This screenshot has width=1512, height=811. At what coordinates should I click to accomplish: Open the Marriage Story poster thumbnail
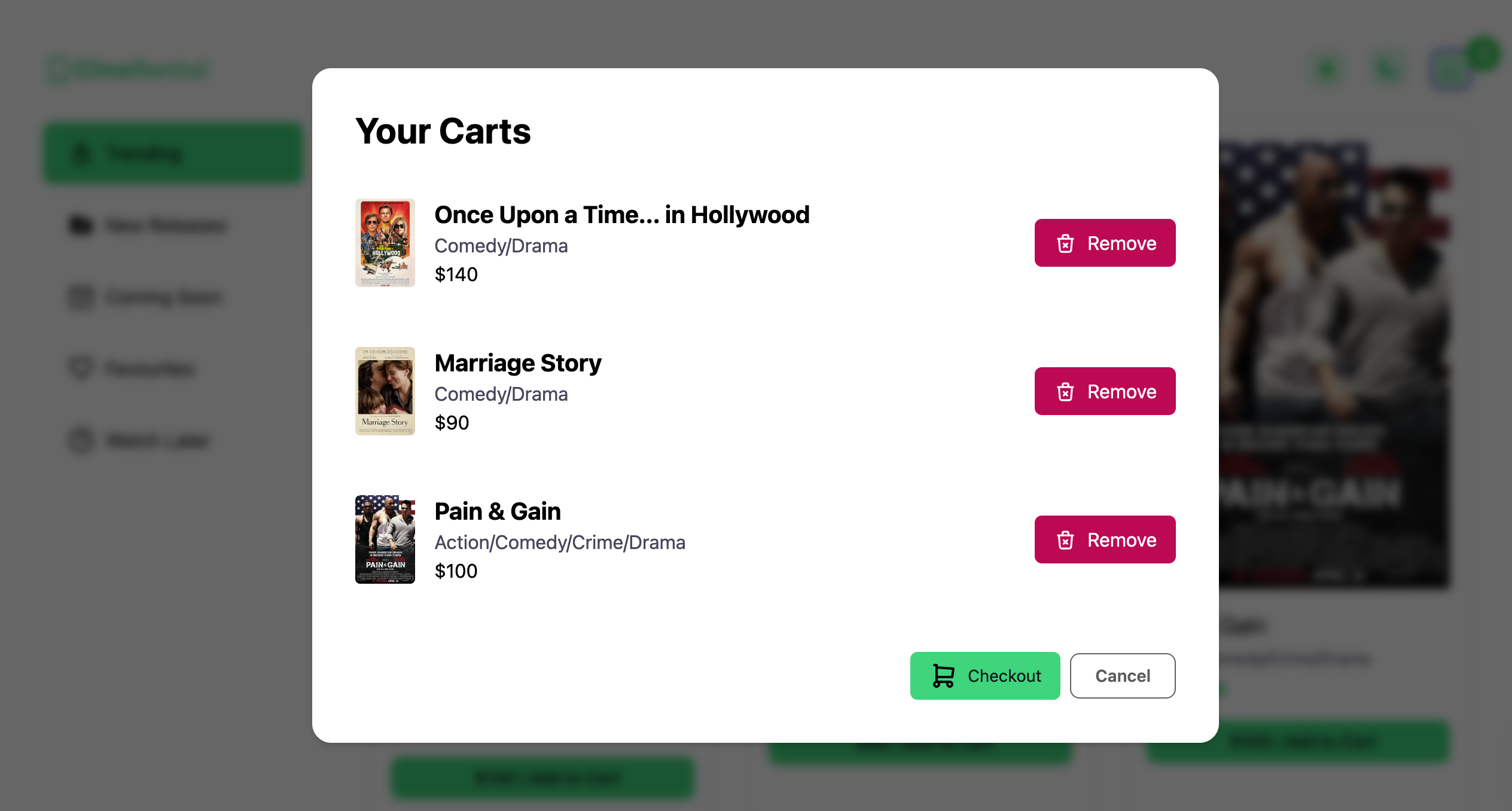coord(385,391)
